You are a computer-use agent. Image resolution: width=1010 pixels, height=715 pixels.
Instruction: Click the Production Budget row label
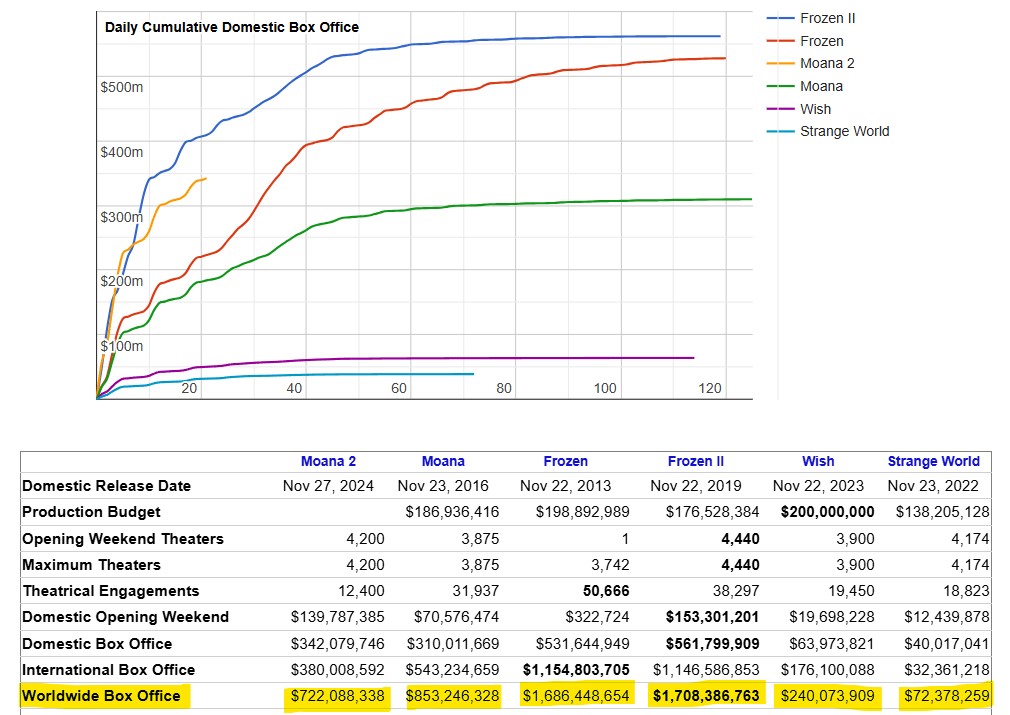click(x=90, y=512)
